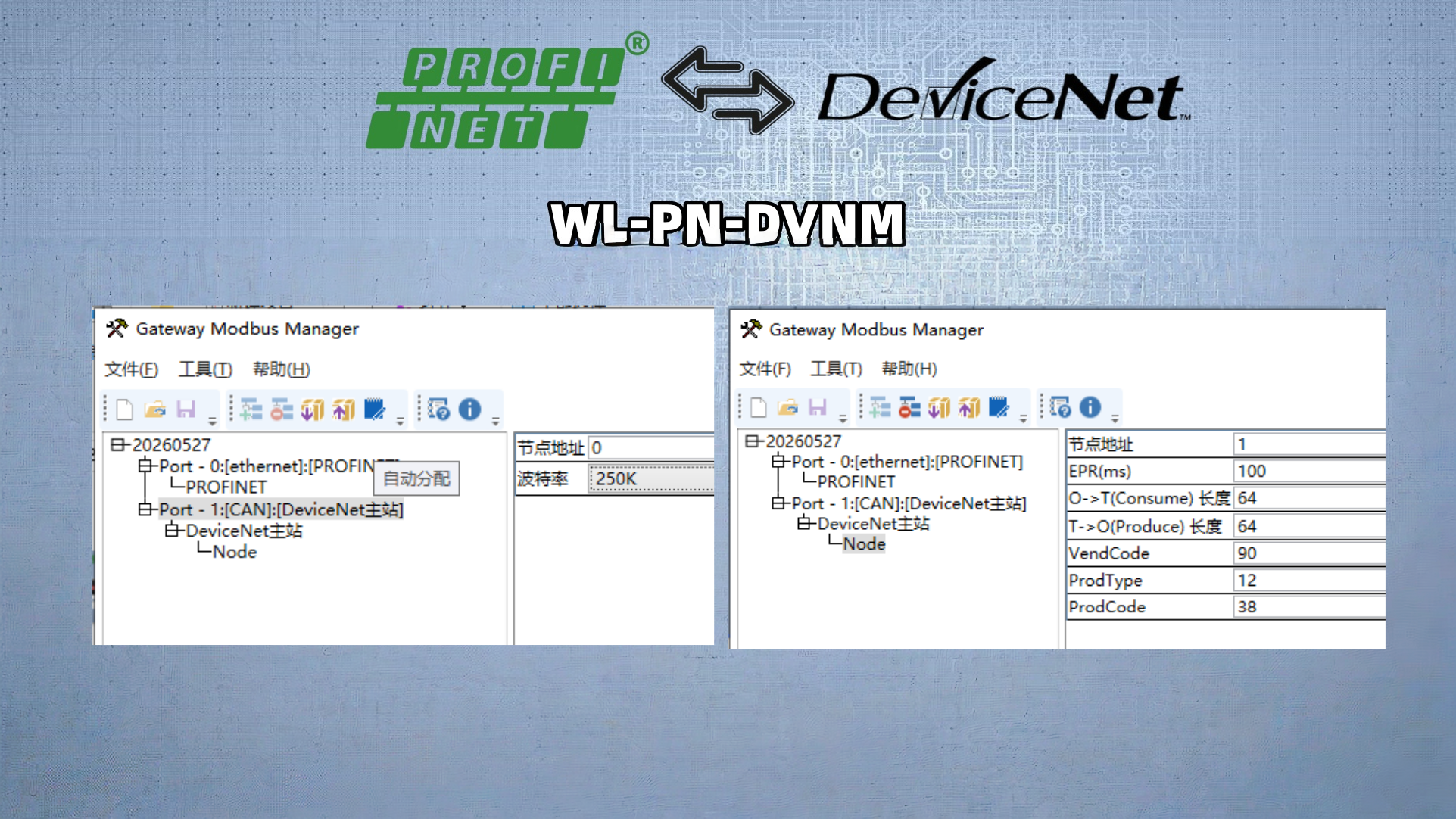
Task: Open 工具(T) menu in left window
Action: click(205, 369)
